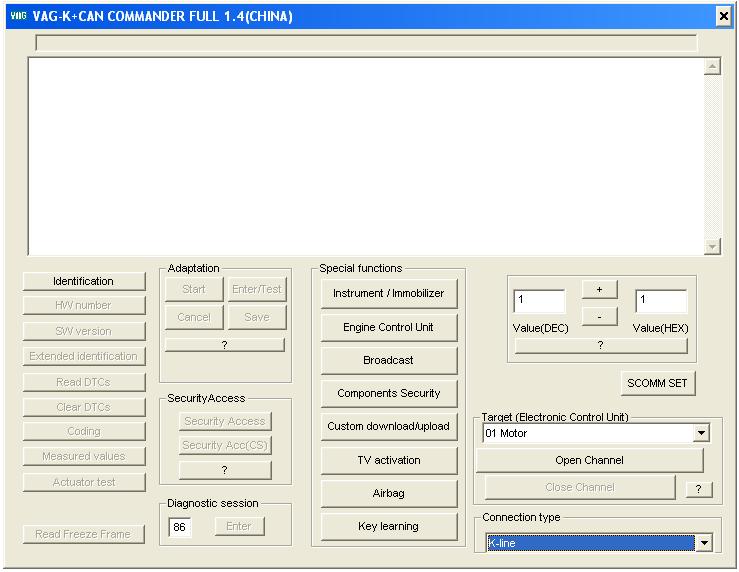Click the Value(DEC) input field
This screenshot has width=739, height=572.
coord(539,301)
